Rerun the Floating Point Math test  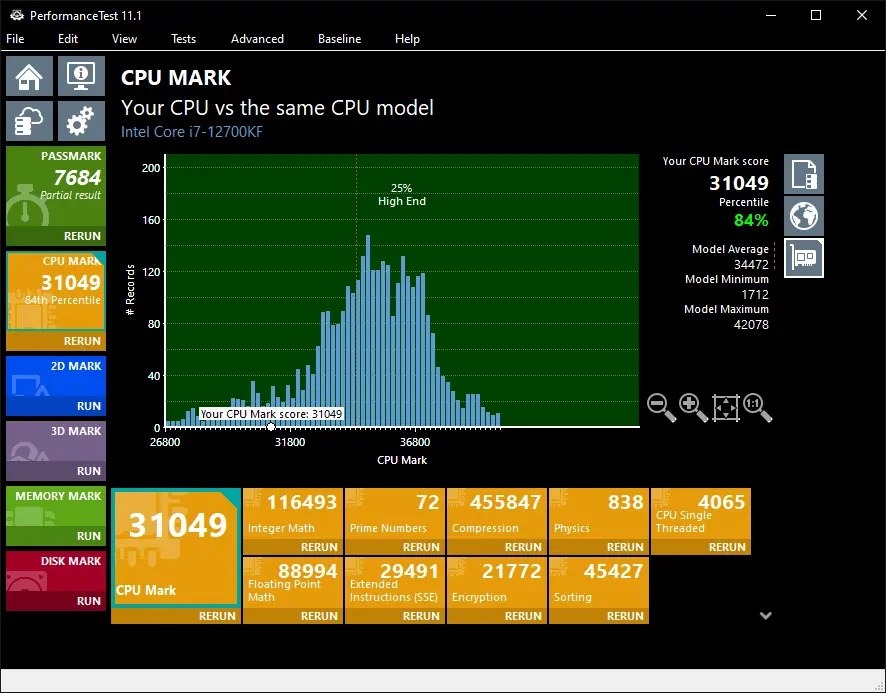(x=319, y=616)
